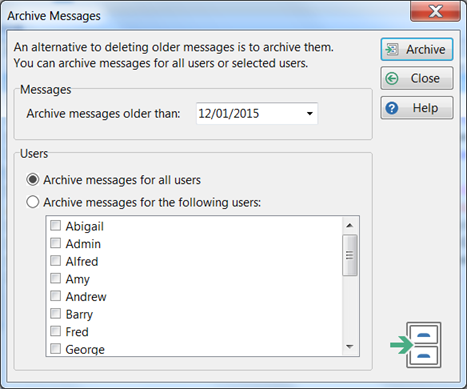Open the archive date dropdown arrow
Viewport: 467px width, 389px height.
tap(310, 114)
